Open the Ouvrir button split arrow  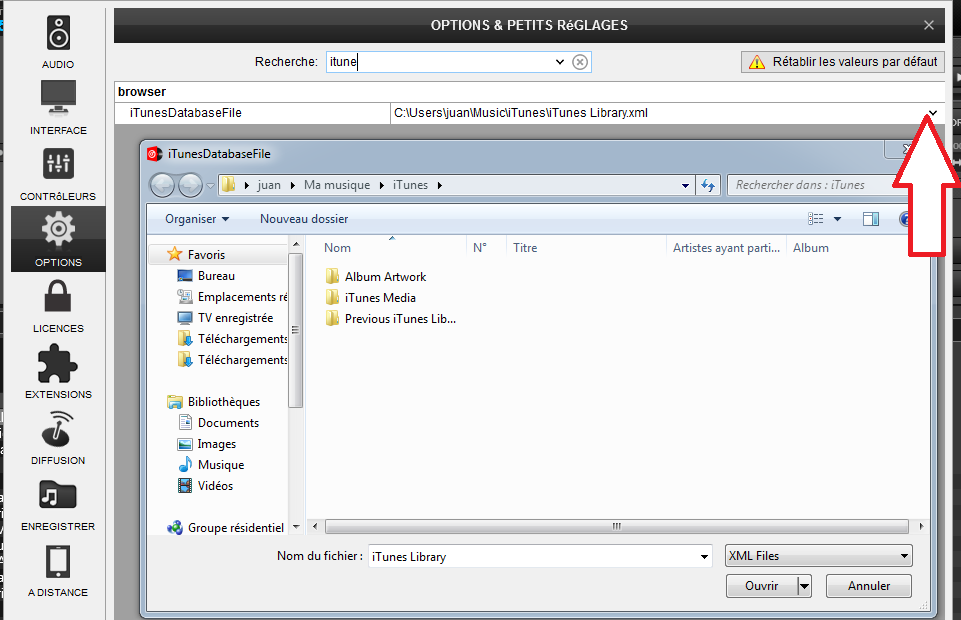(x=804, y=586)
